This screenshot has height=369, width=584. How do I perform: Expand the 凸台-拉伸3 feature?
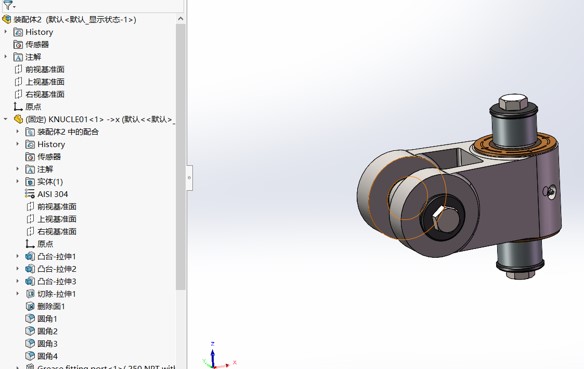18,281
